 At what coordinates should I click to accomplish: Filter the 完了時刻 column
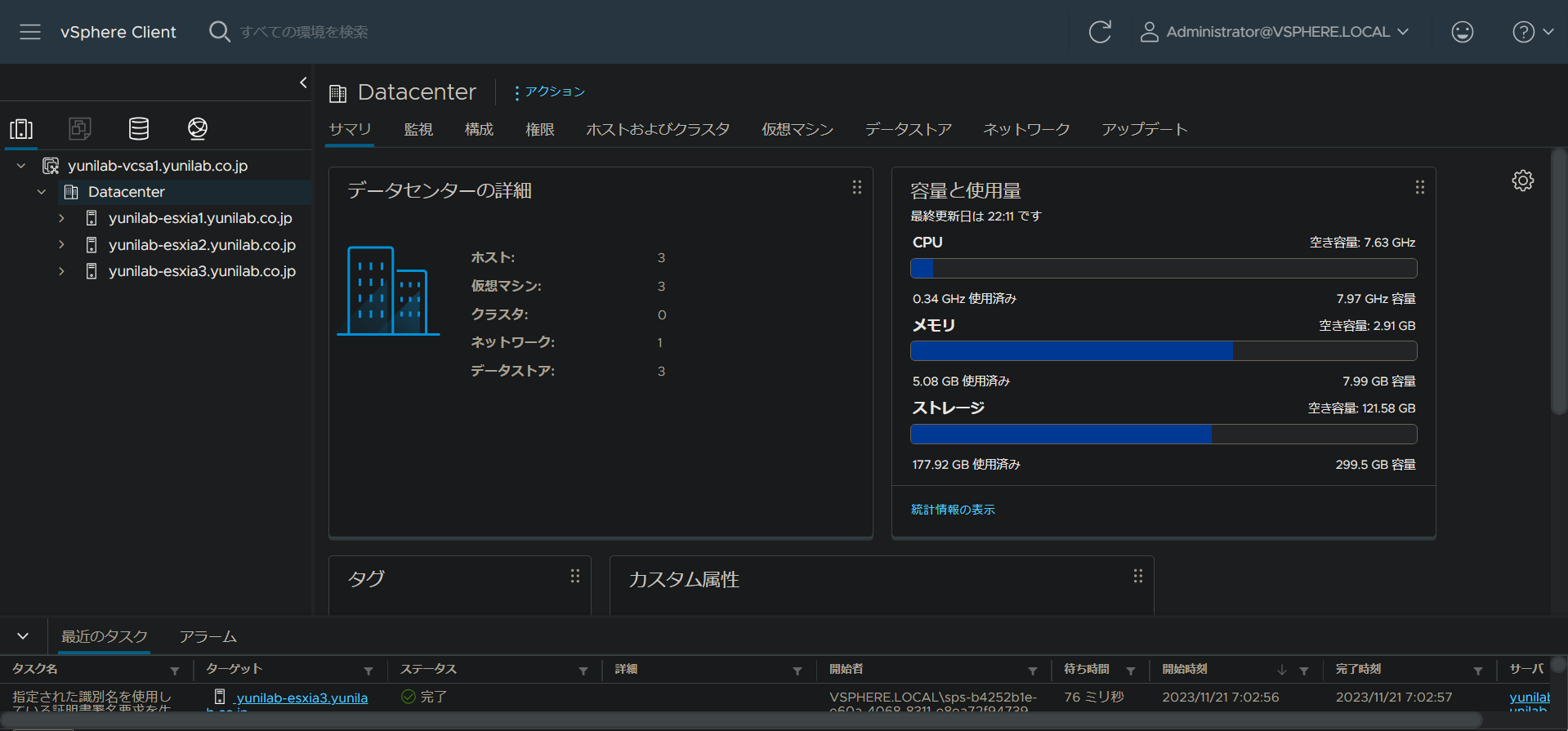click(1478, 671)
